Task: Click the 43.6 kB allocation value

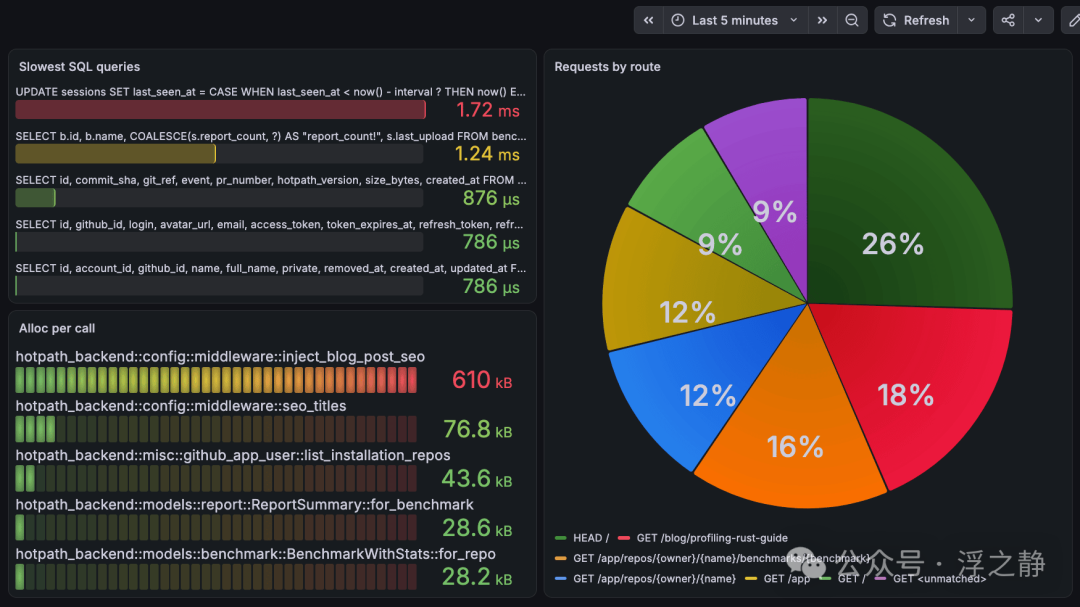Action: tap(477, 479)
